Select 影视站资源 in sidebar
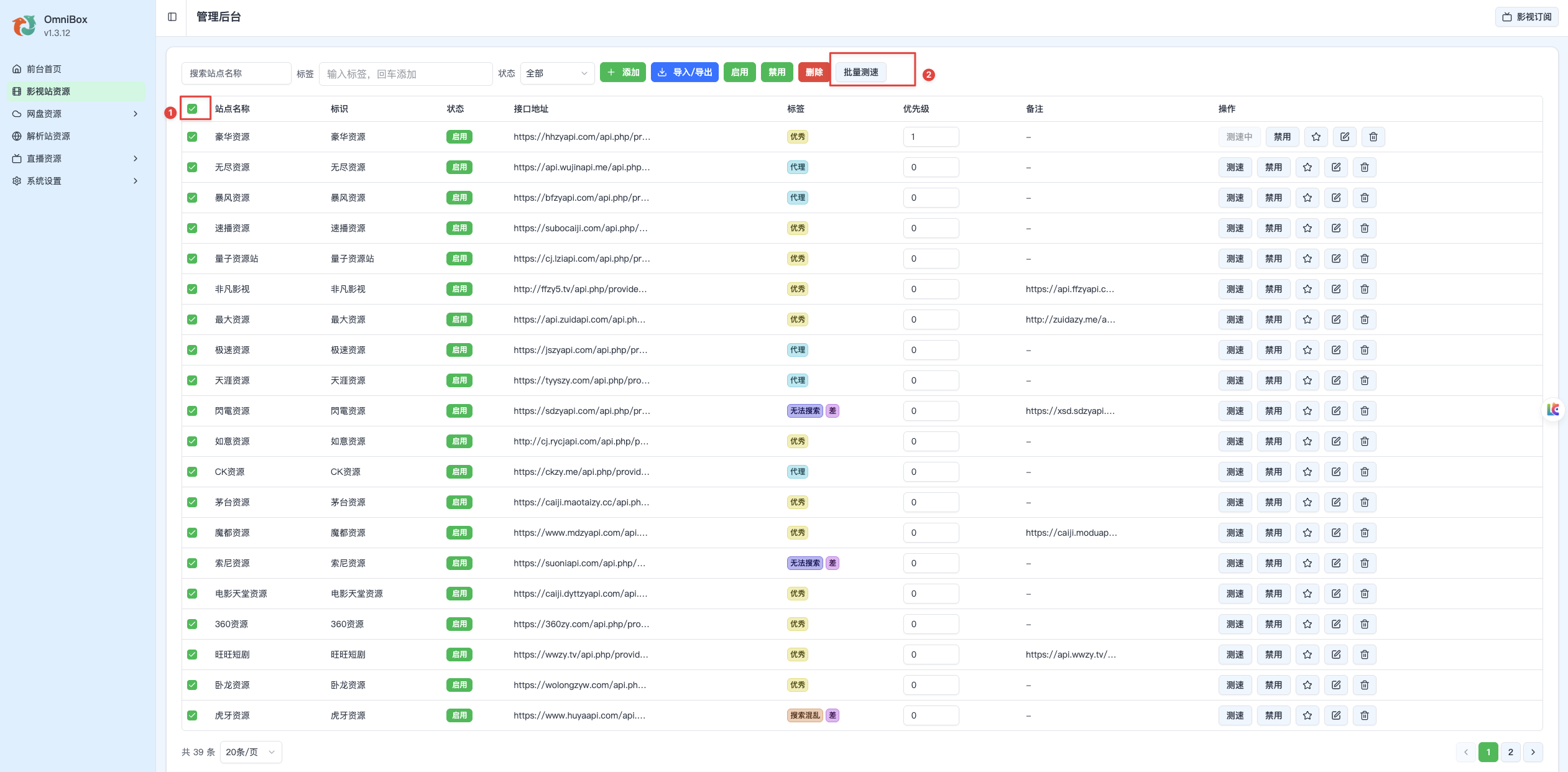 coord(78,91)
